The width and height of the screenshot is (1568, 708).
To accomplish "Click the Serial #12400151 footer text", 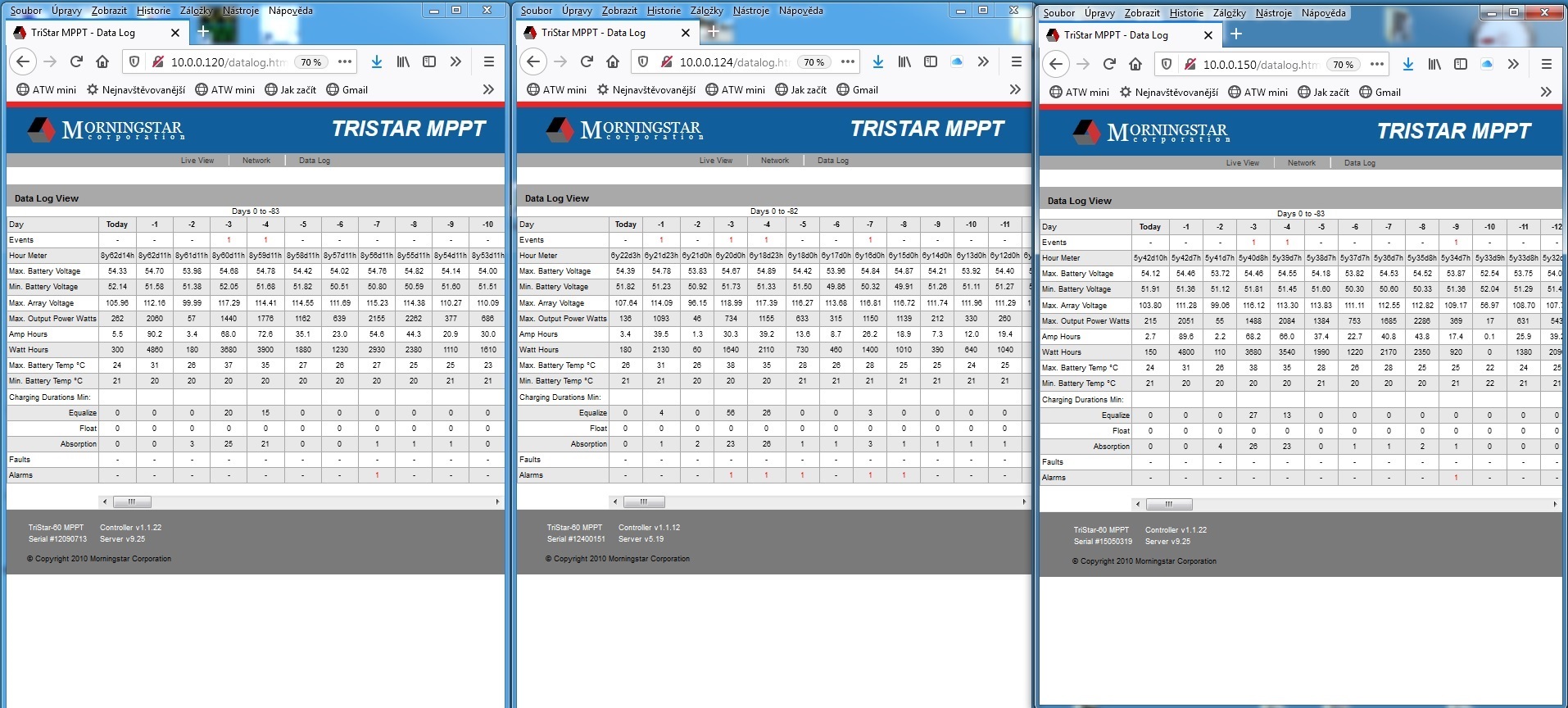I will [576, 539].
